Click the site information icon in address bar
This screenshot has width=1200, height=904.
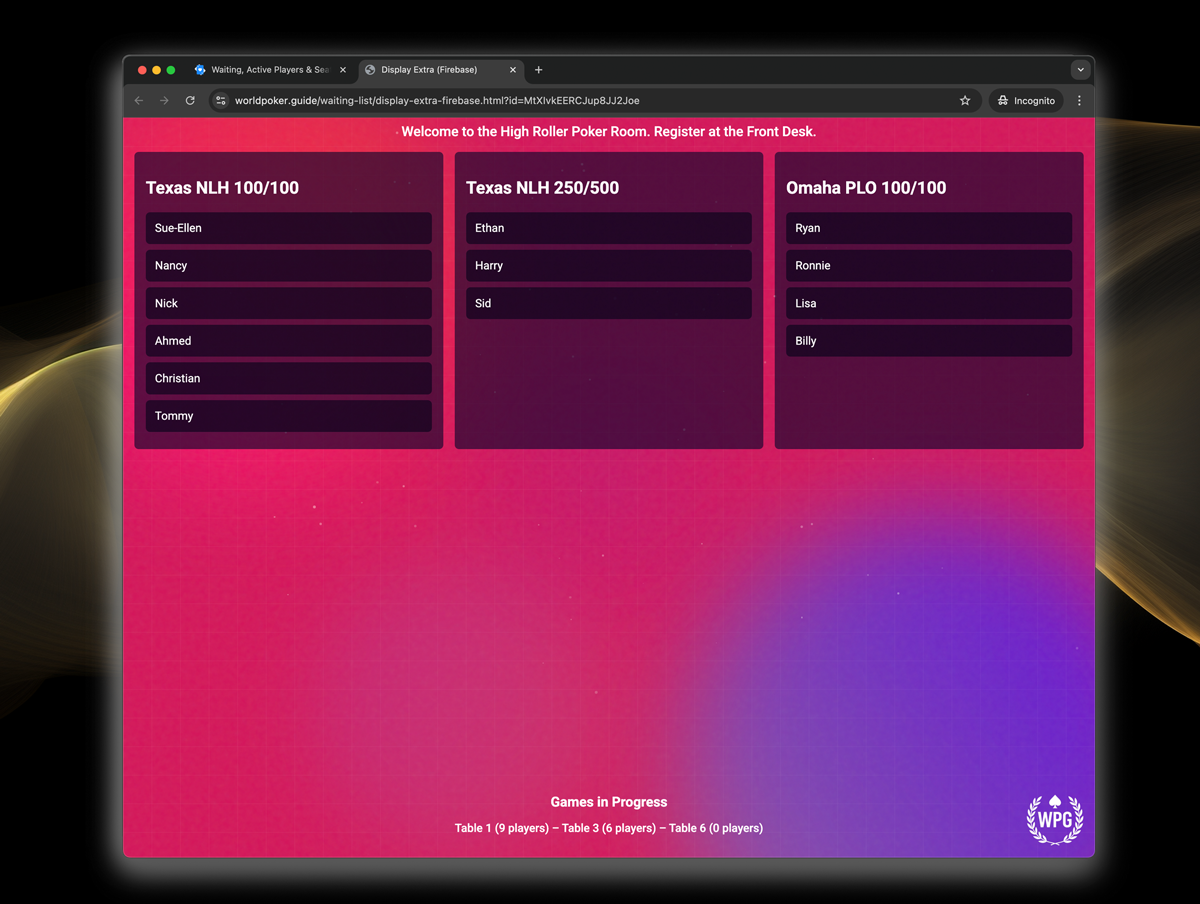pos(221,101)
